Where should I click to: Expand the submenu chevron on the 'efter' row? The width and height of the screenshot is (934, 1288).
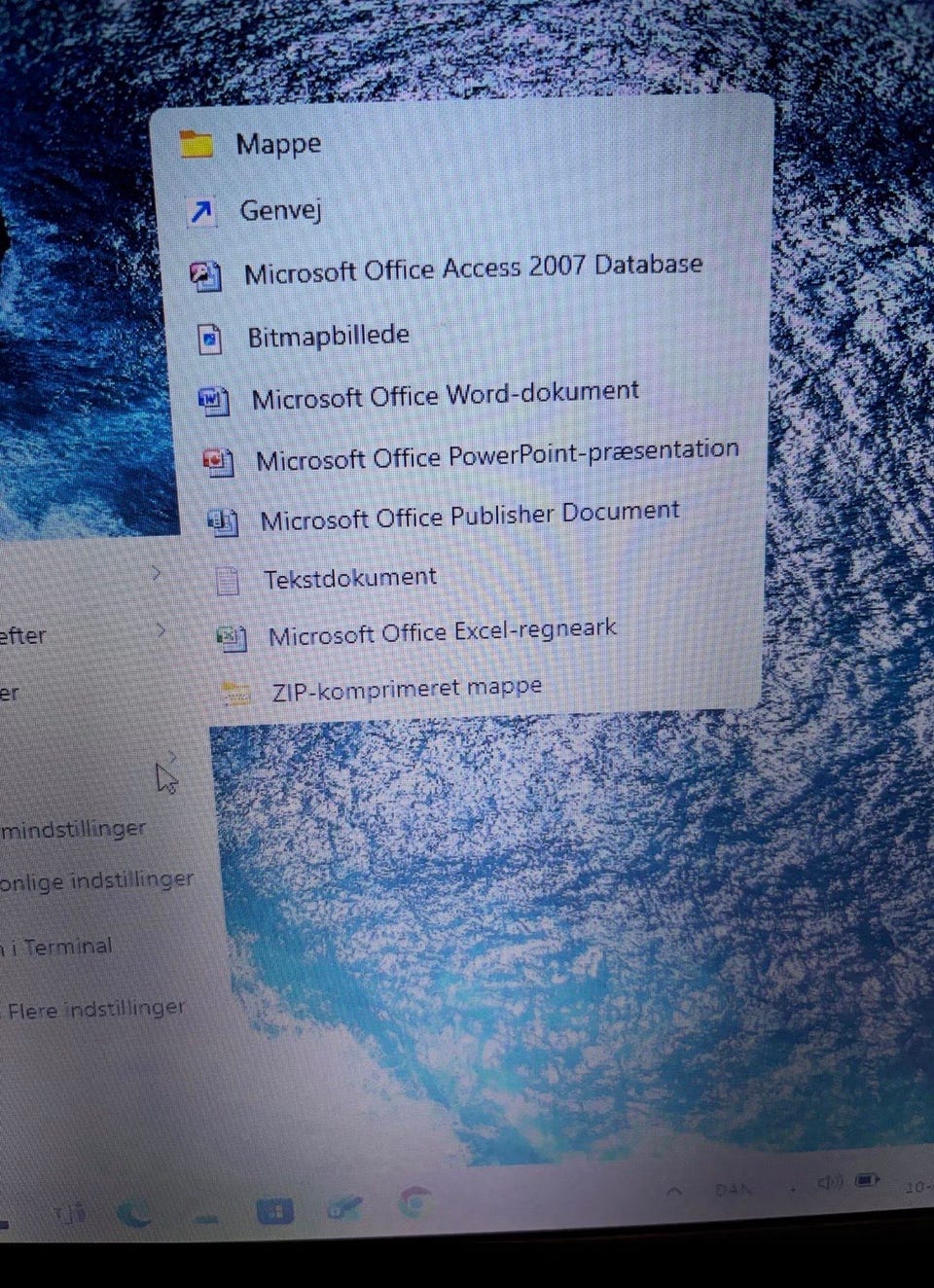pyautogui.click(x=160, y=631)
